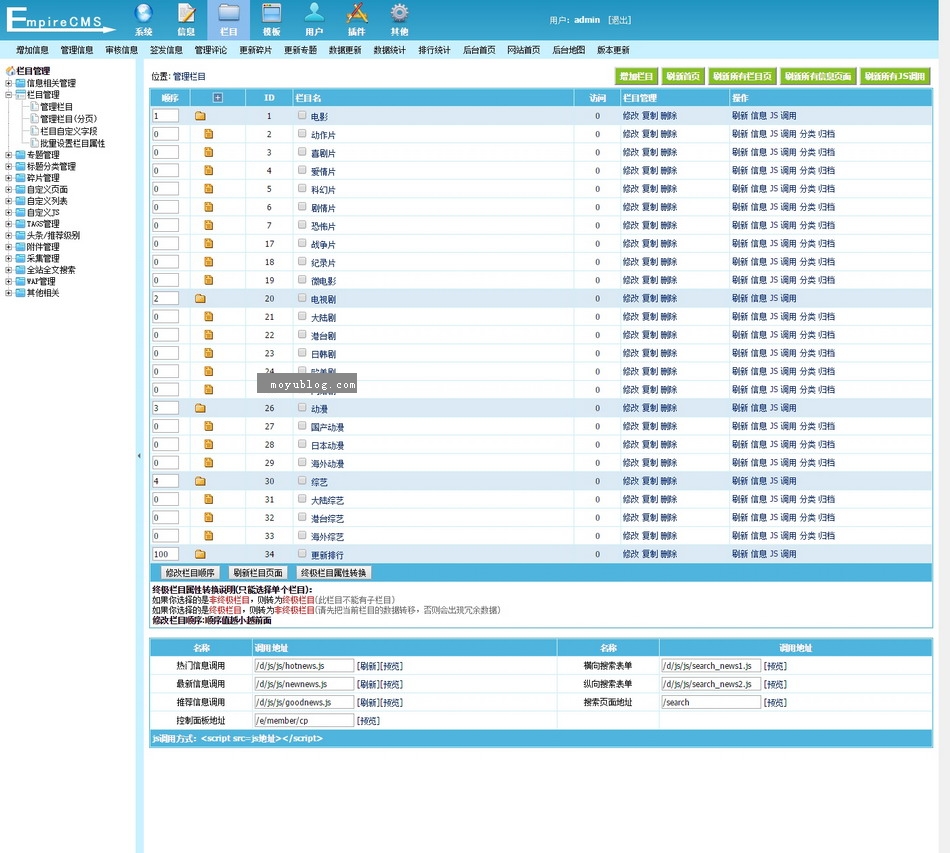
Task: Click the green 增加栏目 button
Action: 636,76
